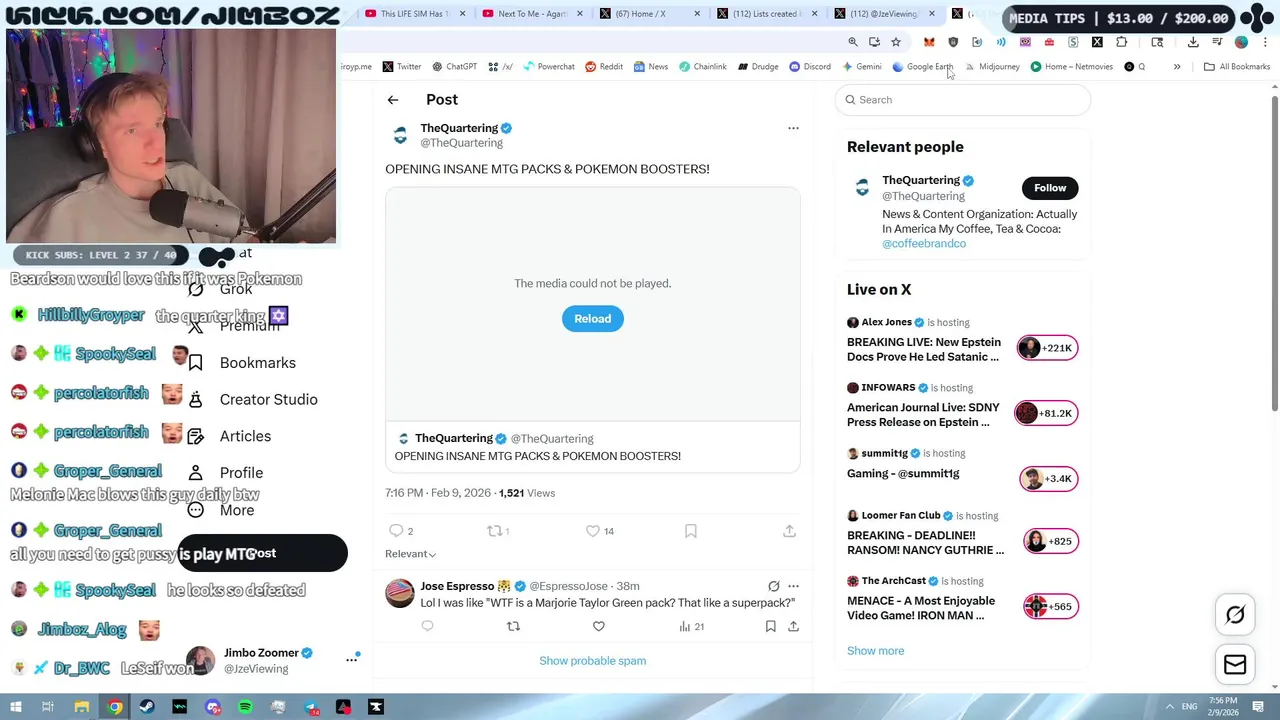This screenshot has height=720, width=1280.
Task: Follow TheQuartering
Action: 1050,188
